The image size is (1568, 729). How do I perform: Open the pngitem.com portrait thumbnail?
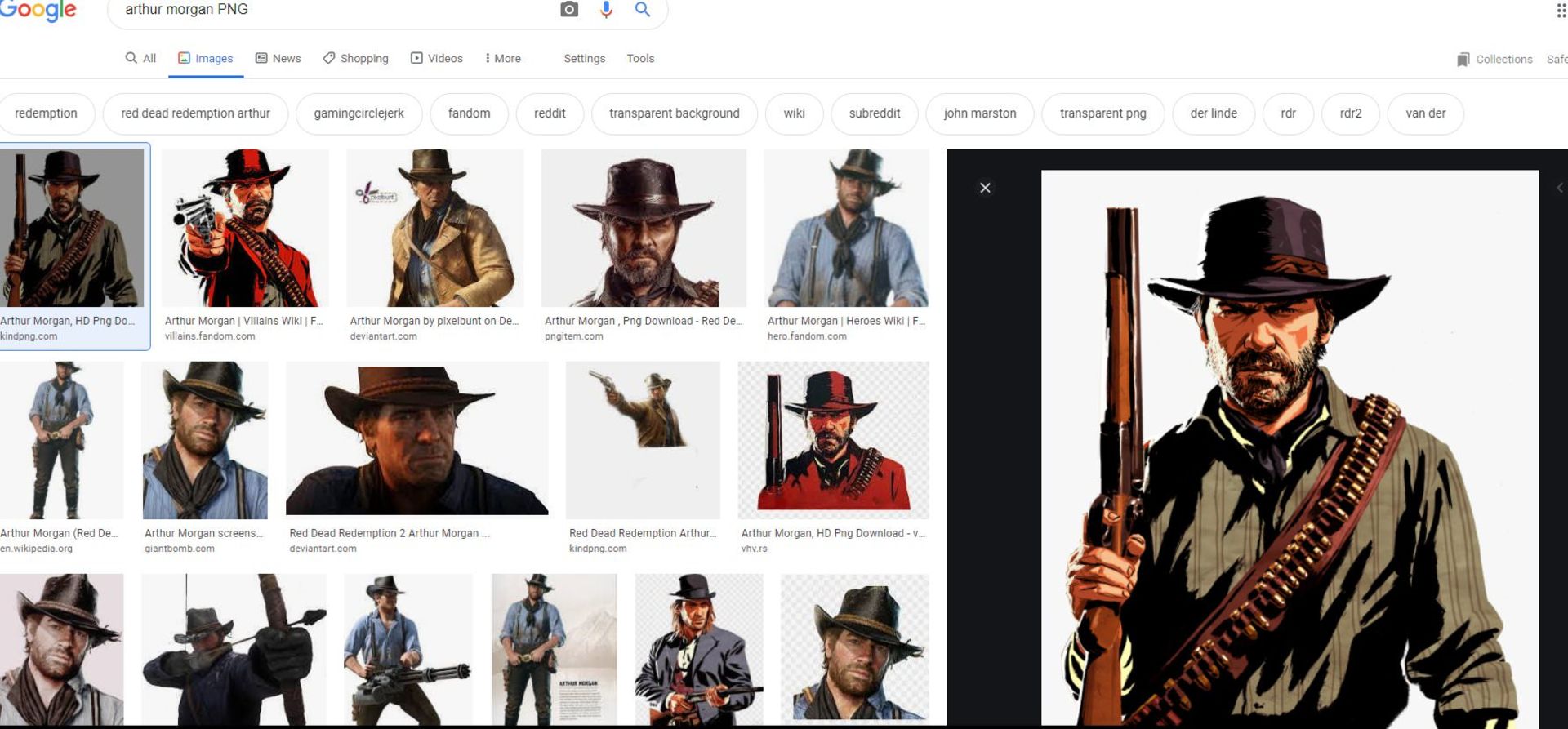pos(644,228)
